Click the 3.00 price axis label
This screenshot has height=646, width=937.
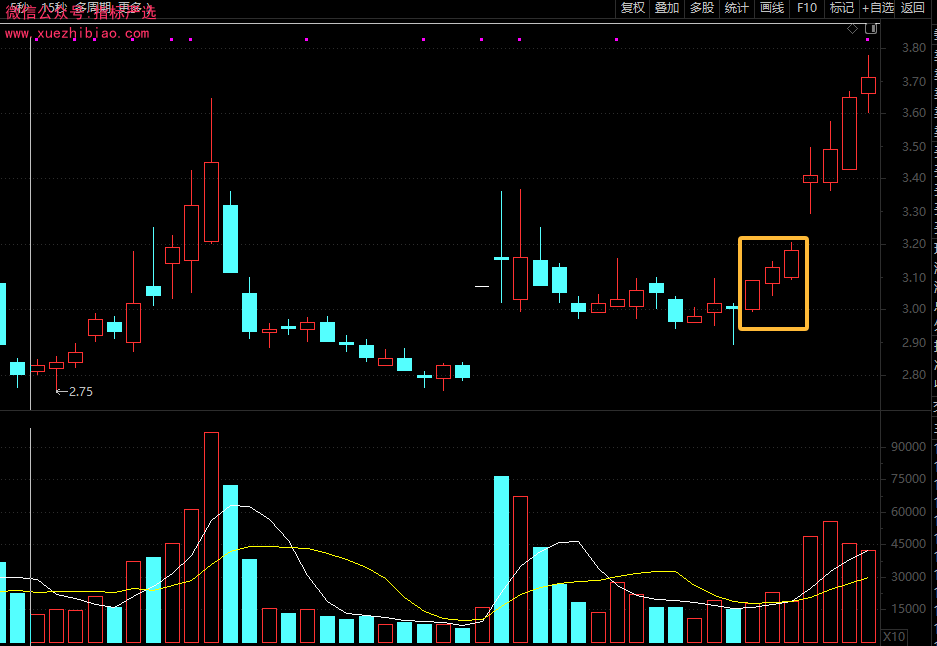tap(914, 309)
